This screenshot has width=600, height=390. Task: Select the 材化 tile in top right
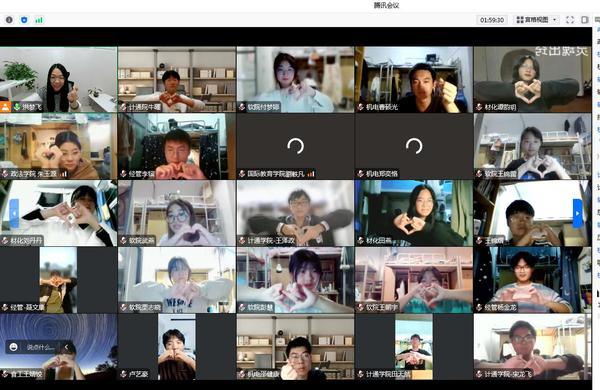tap(533, 79)
